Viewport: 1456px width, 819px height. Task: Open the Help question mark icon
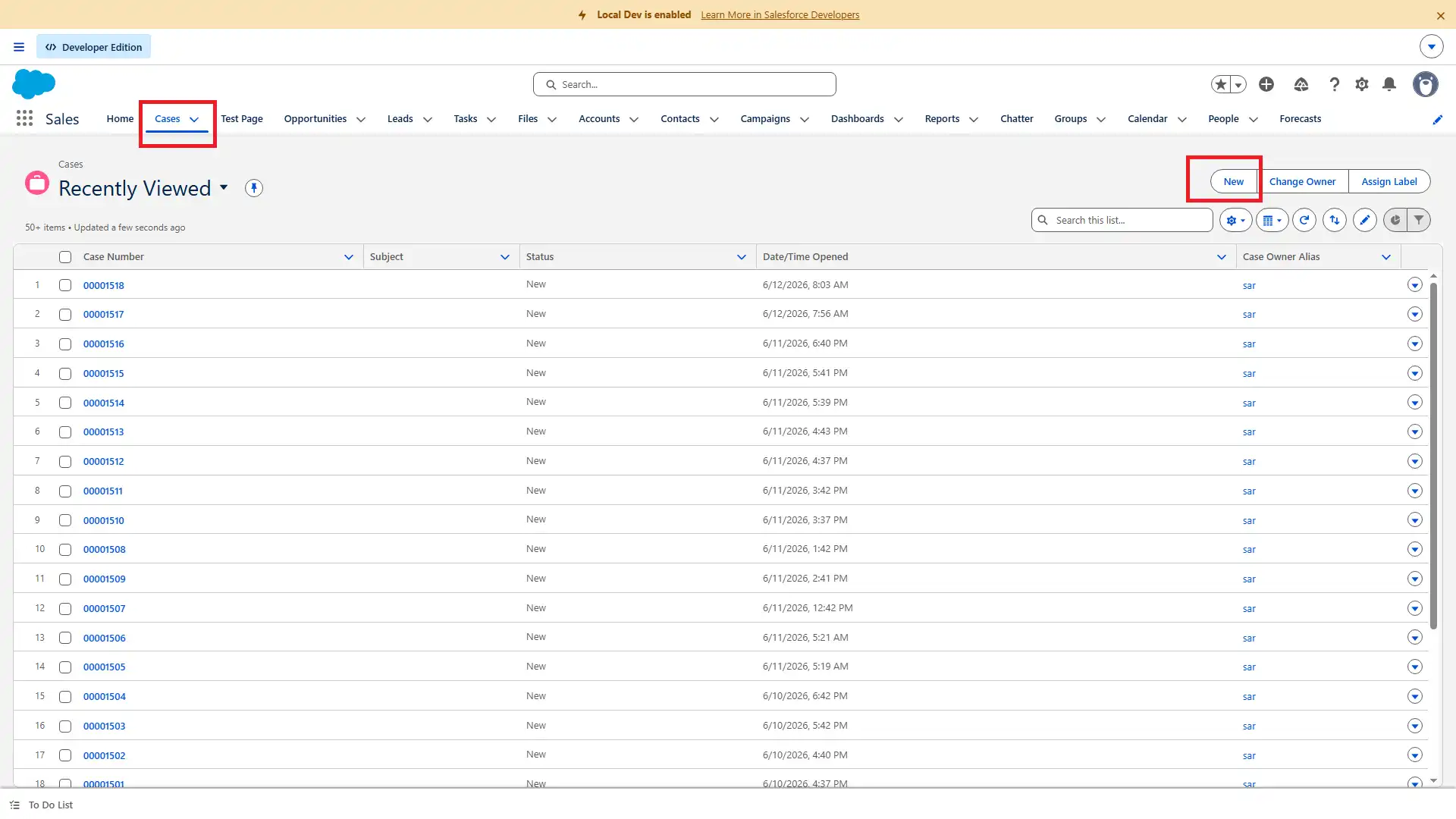click(x=1335, y=84)
